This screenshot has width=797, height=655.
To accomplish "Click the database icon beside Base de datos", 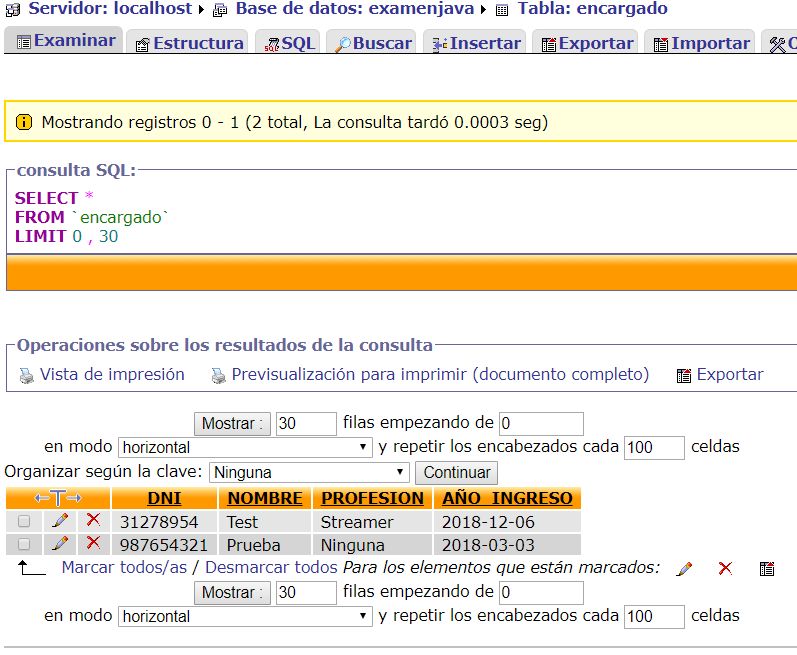I will [220, 10].
